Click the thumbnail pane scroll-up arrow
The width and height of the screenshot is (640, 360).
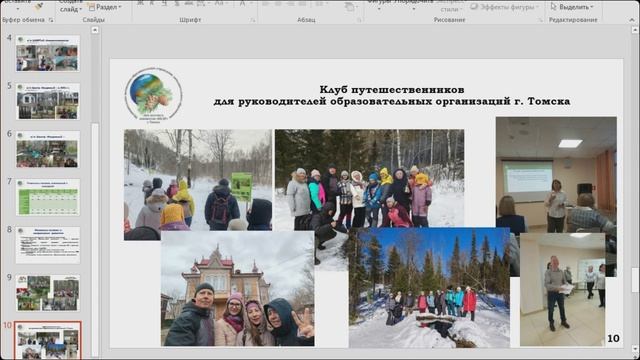coord(95,30)
